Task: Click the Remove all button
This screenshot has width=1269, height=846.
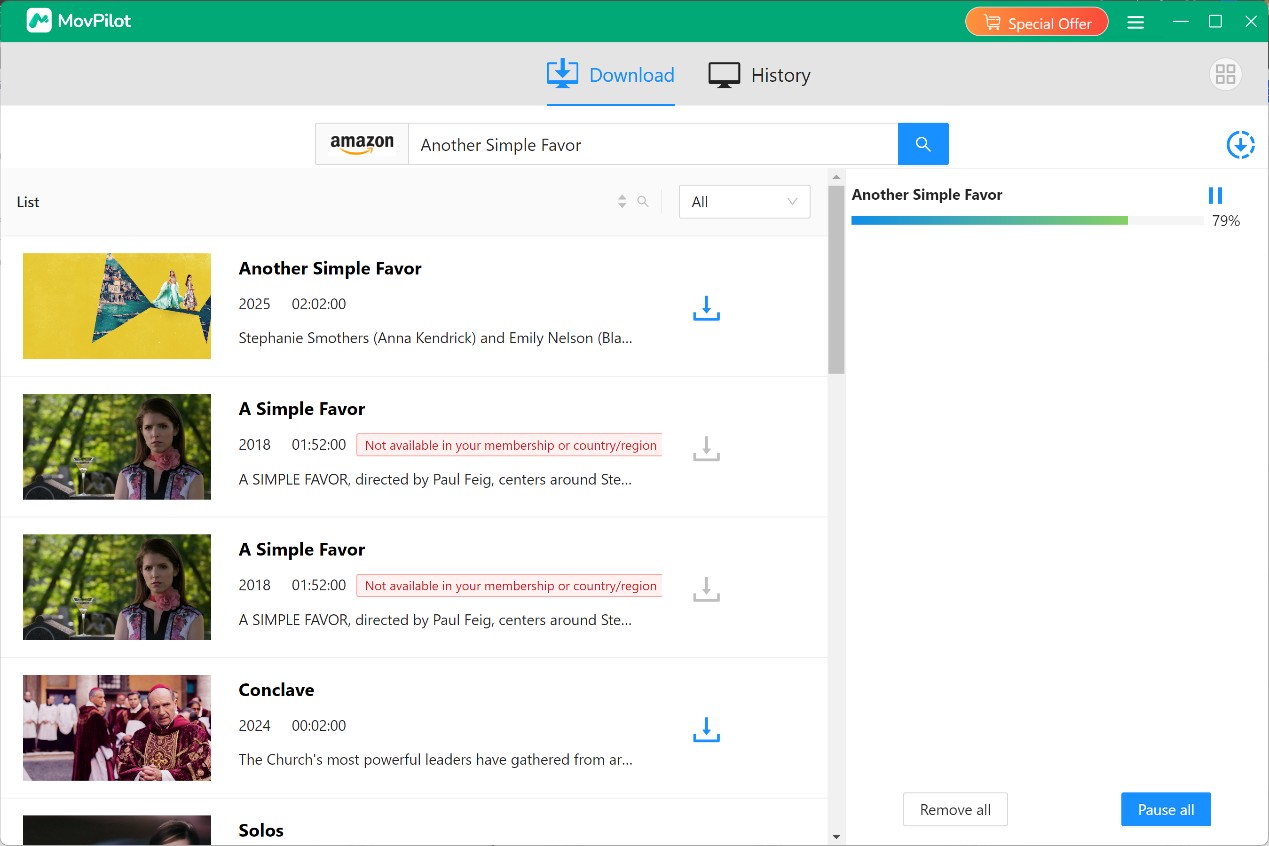Action: (x=955, y=810)
